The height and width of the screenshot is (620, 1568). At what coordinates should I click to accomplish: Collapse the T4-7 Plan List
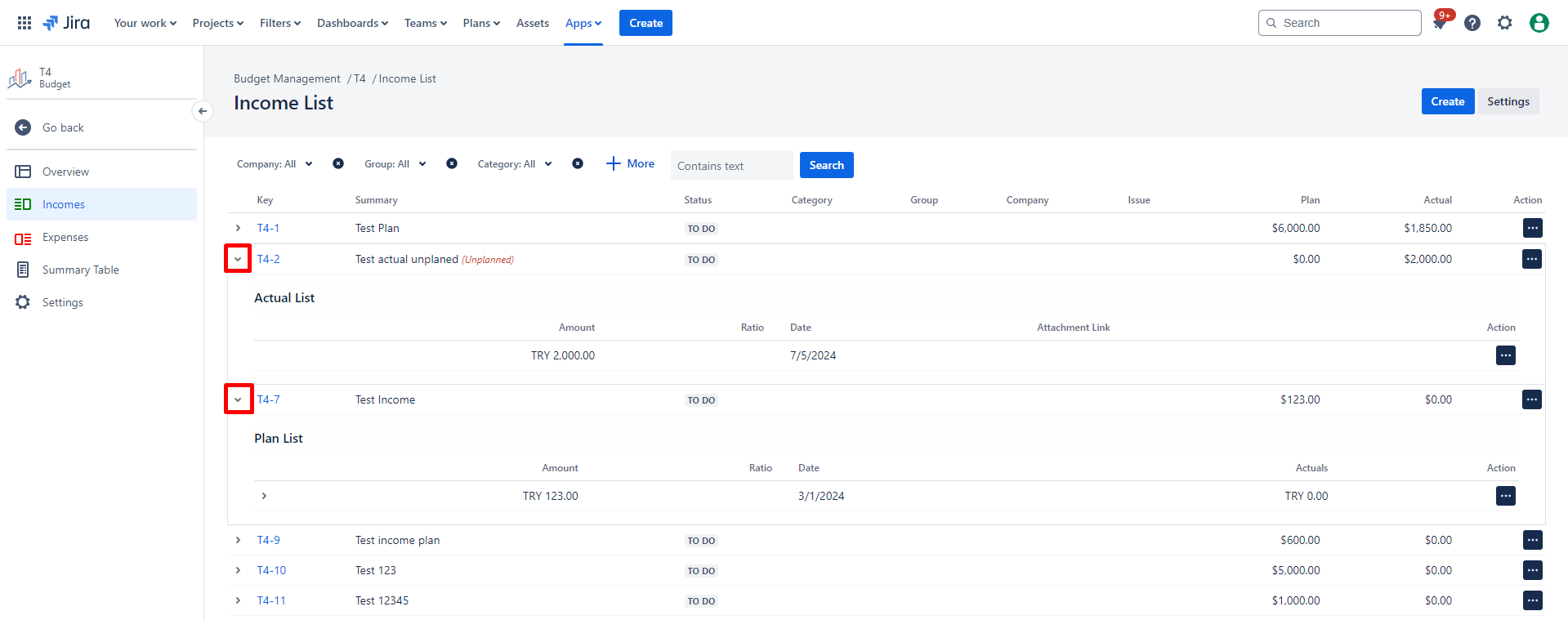point(238,399)
